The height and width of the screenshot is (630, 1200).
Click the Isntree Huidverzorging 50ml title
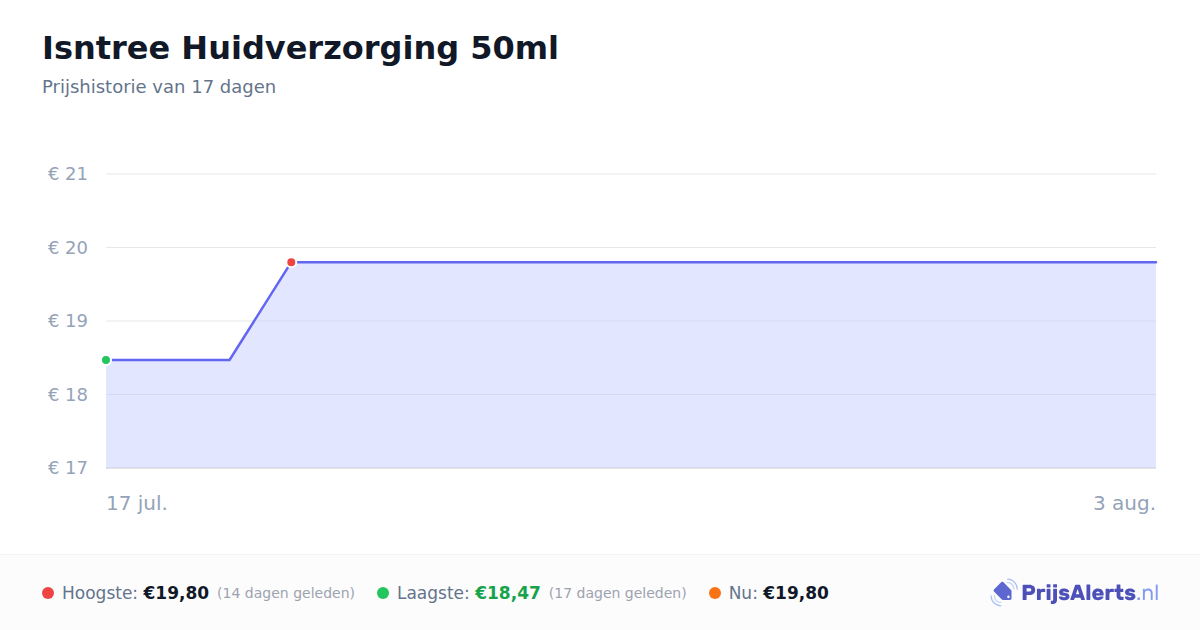click(x=300, y=48)
